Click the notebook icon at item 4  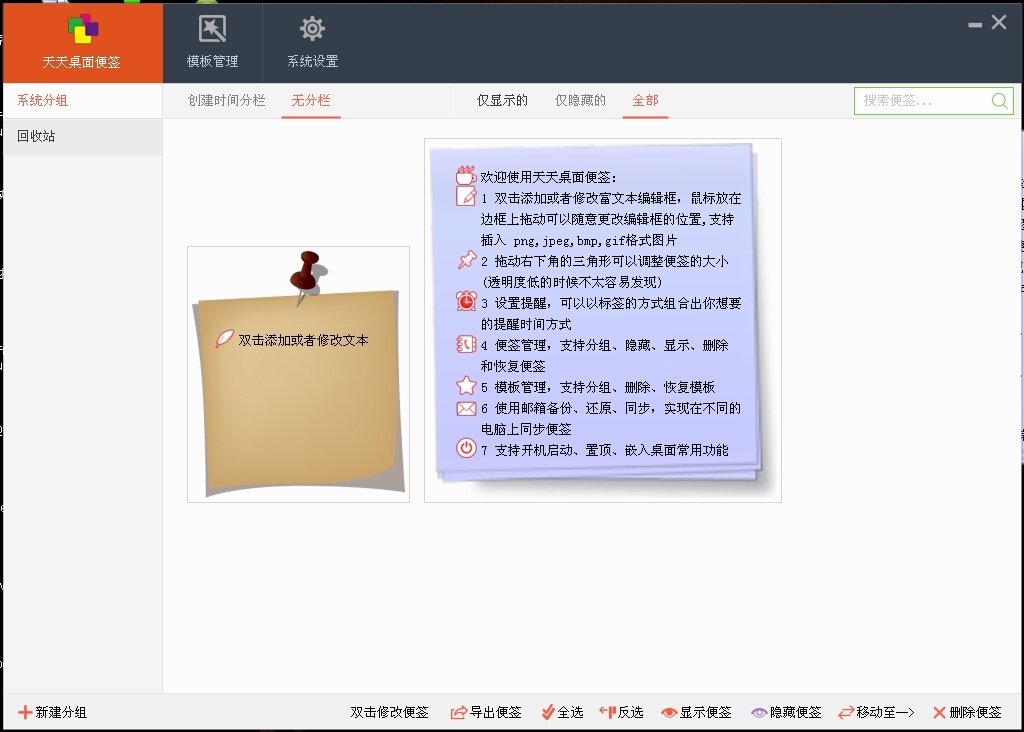(466, 343)
